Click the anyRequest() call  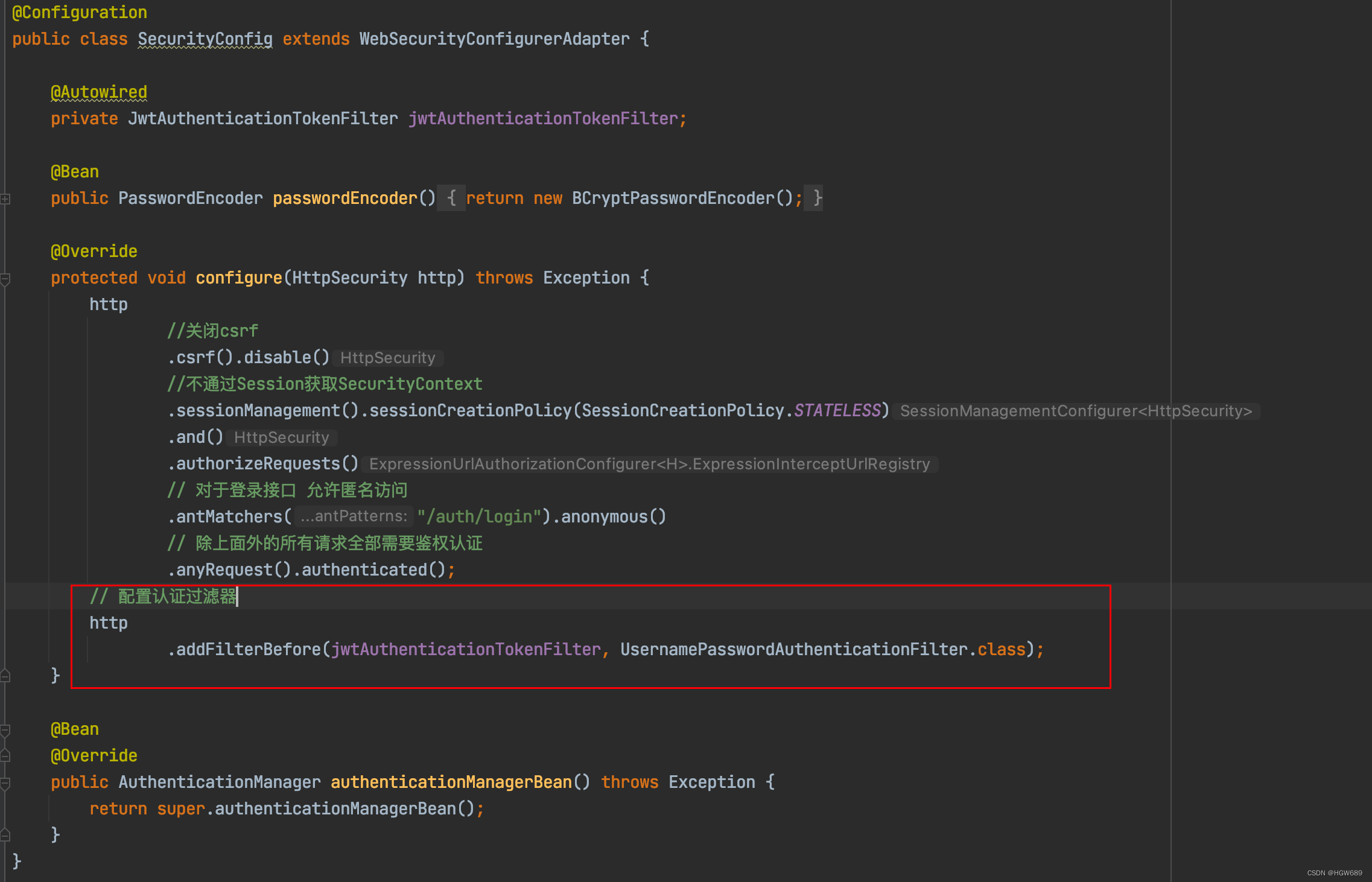(x=233, y=569)
